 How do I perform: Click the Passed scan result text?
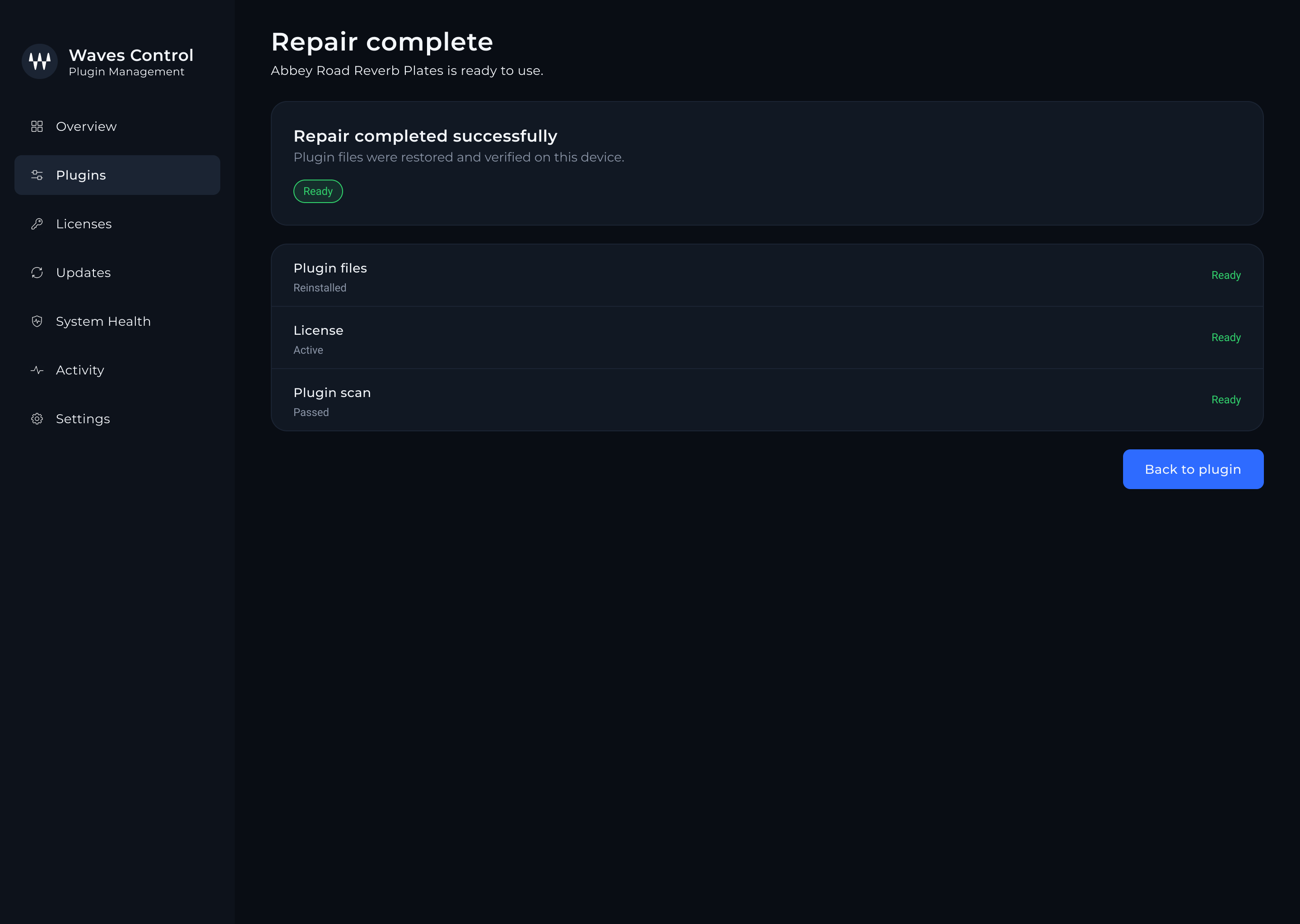pyautogui.click(x=311, y=412)
